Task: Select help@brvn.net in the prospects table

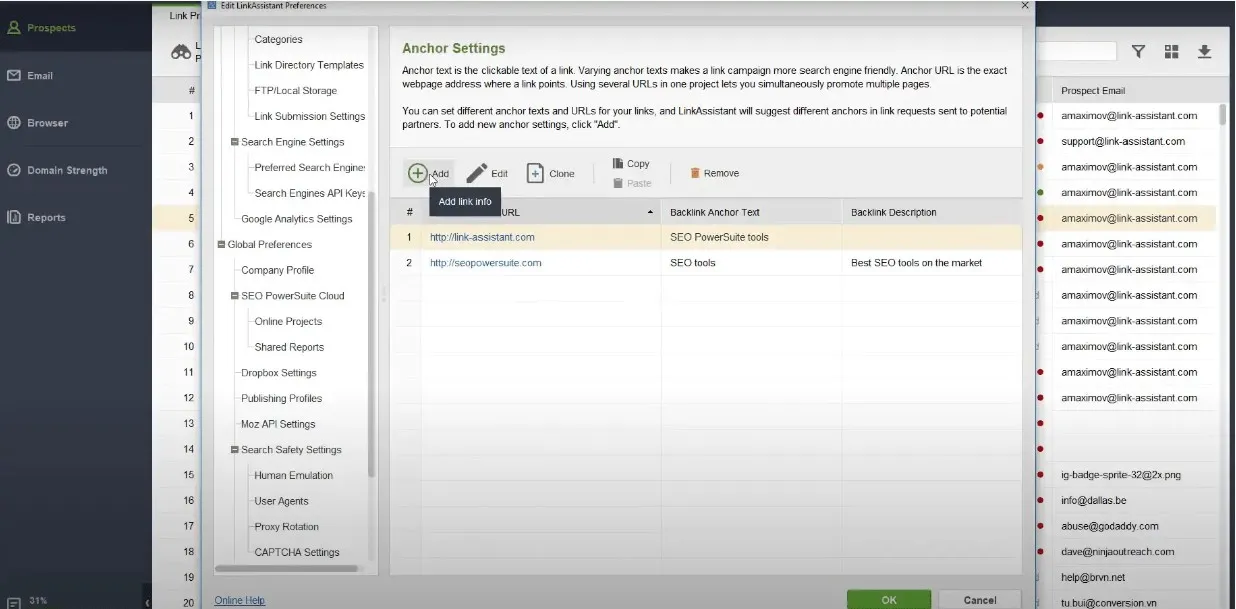Action: click(1095, 578)
